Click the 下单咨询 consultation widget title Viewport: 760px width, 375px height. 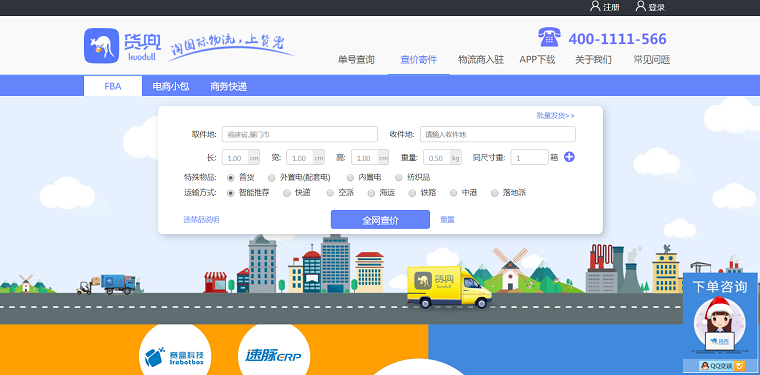pyautogui.click(x=720, y=287)
